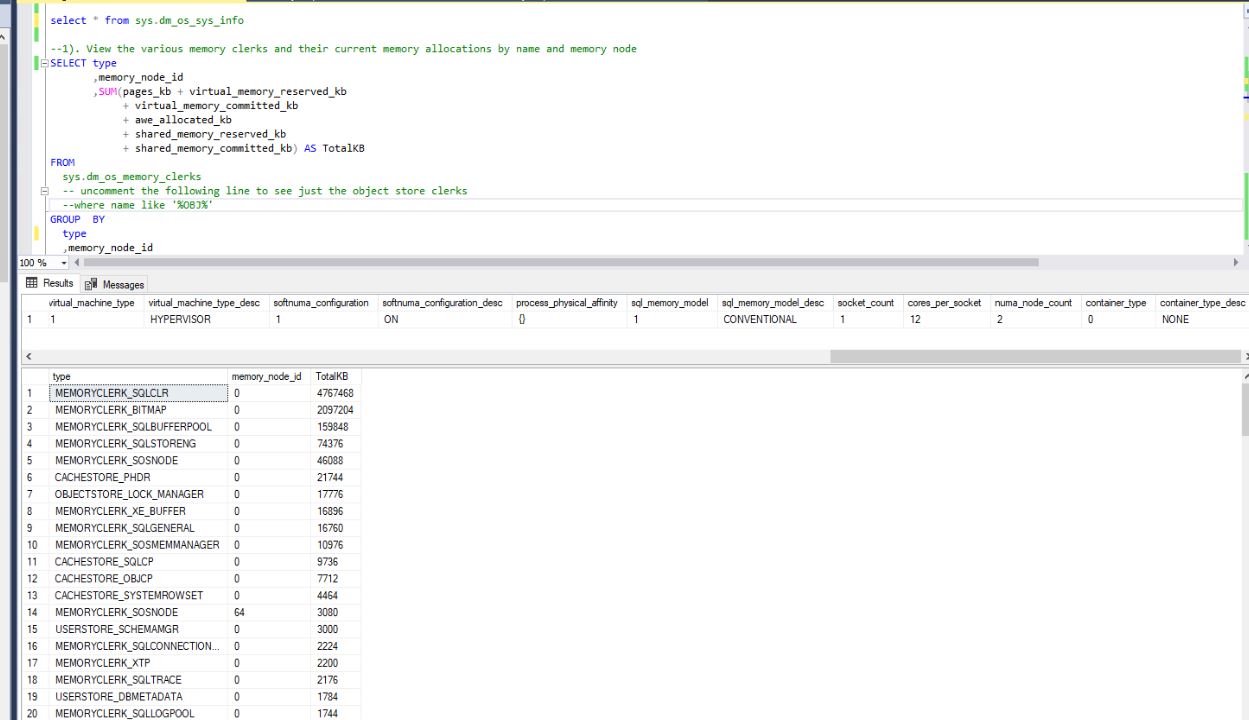Click the editor horizontal scrollbar thumb

coord(561,262)
